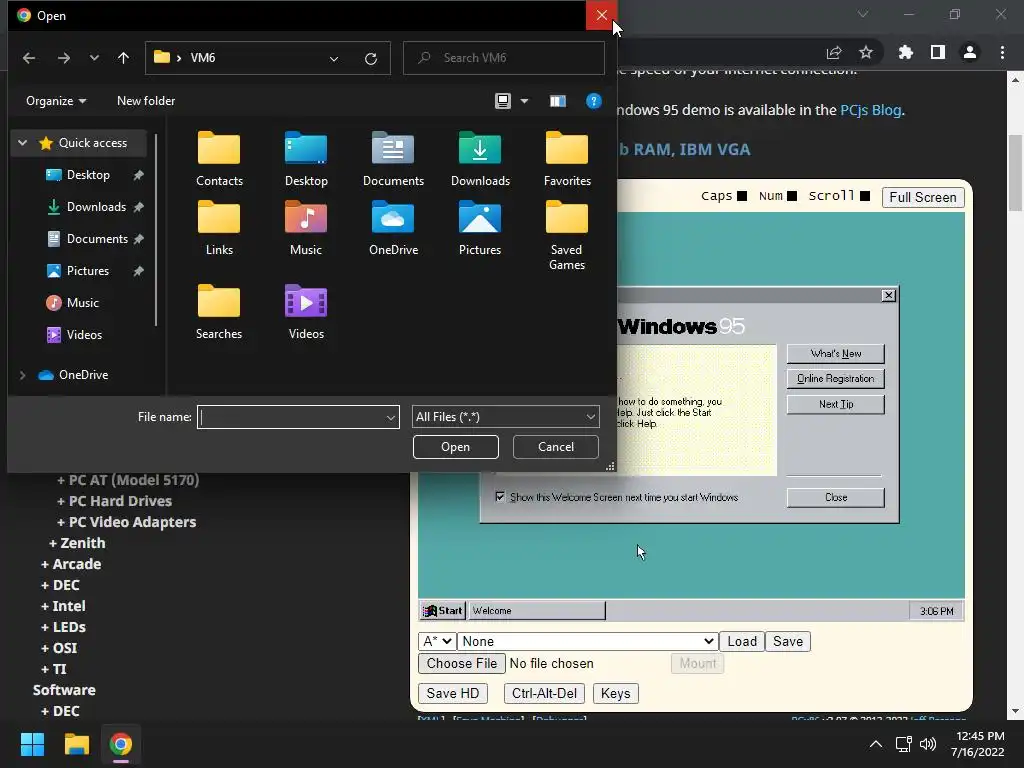This screenshot has width=1024, height=768.
Task: Open the All Files type dropdown
Action: pyautogui.click(x=505, y=417)
